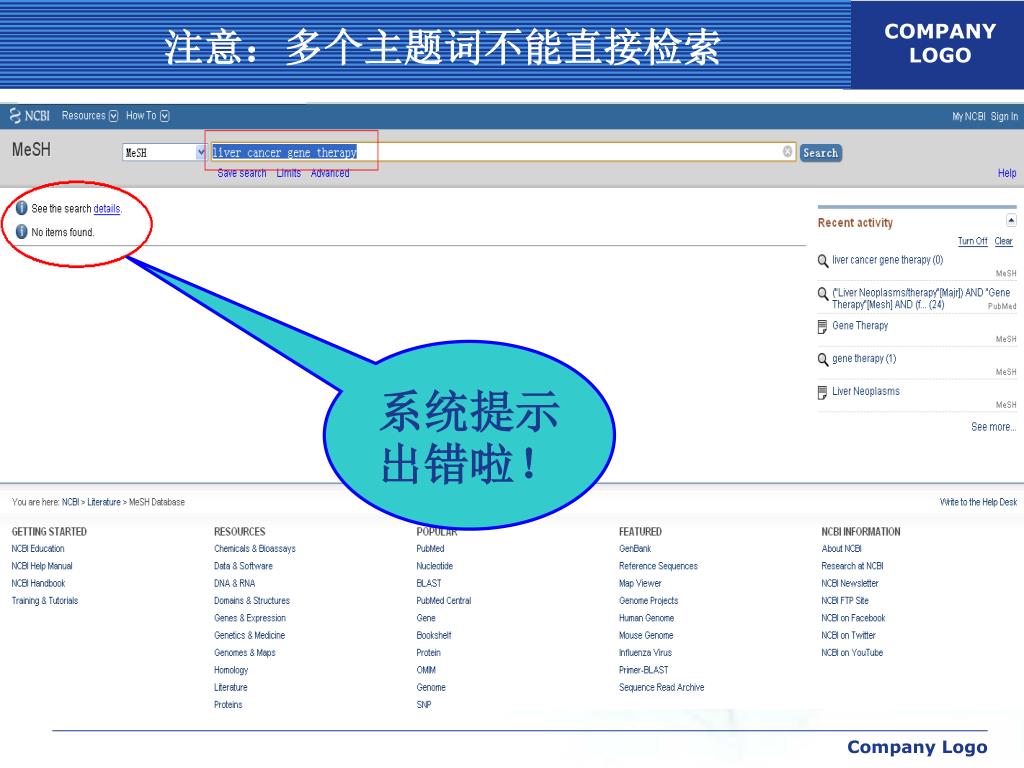Open the Help link
Image resolution: width=1024 pixels, height=768 pixels.
tap(1006, 173)
